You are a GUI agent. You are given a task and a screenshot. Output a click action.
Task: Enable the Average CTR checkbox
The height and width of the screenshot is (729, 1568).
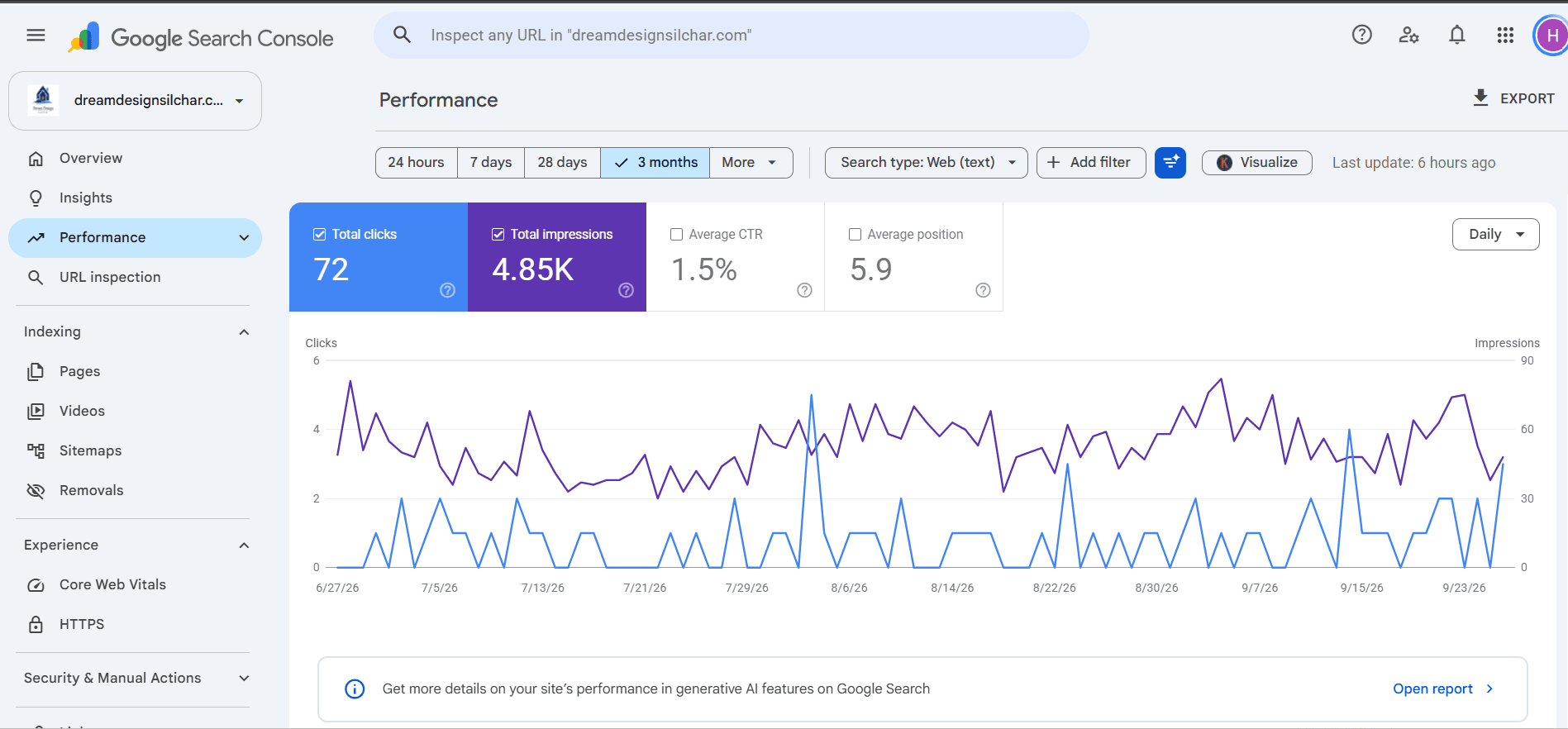tap(677, 235)
